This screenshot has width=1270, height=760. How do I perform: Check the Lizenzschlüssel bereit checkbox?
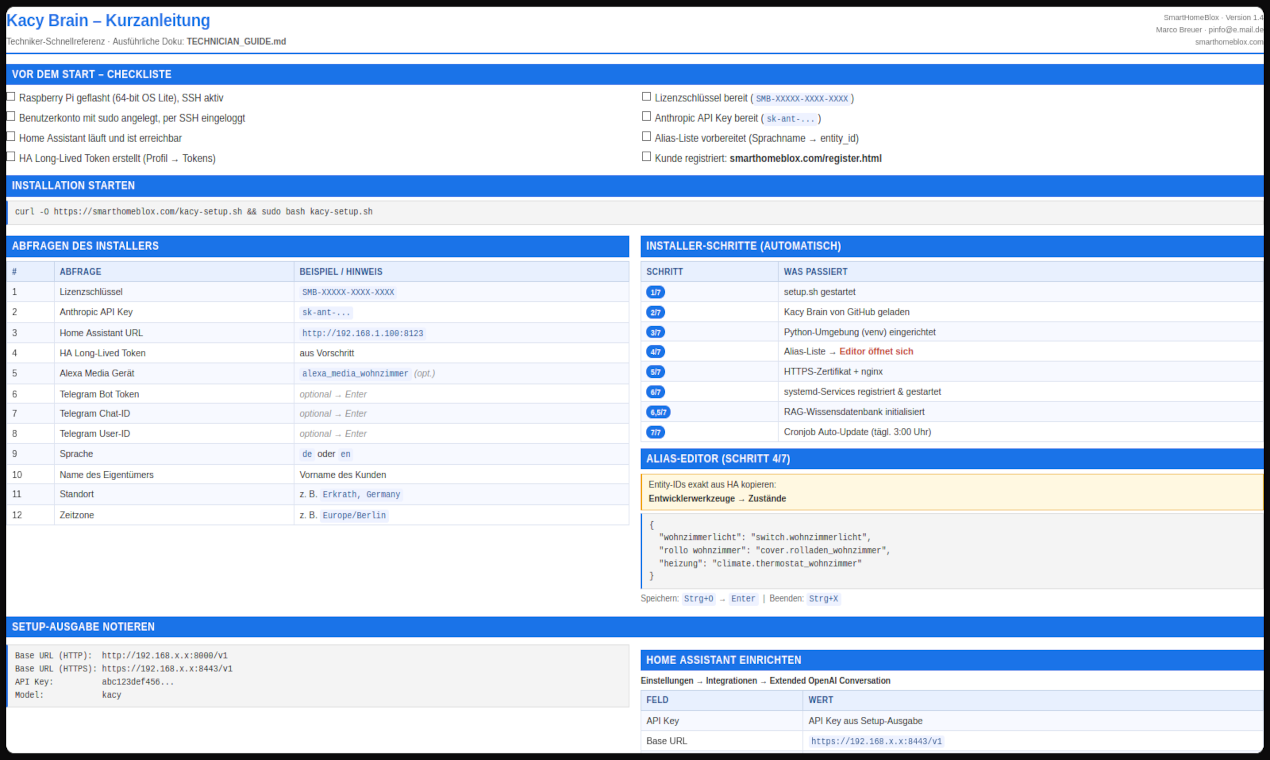click(x=646, y=97)
